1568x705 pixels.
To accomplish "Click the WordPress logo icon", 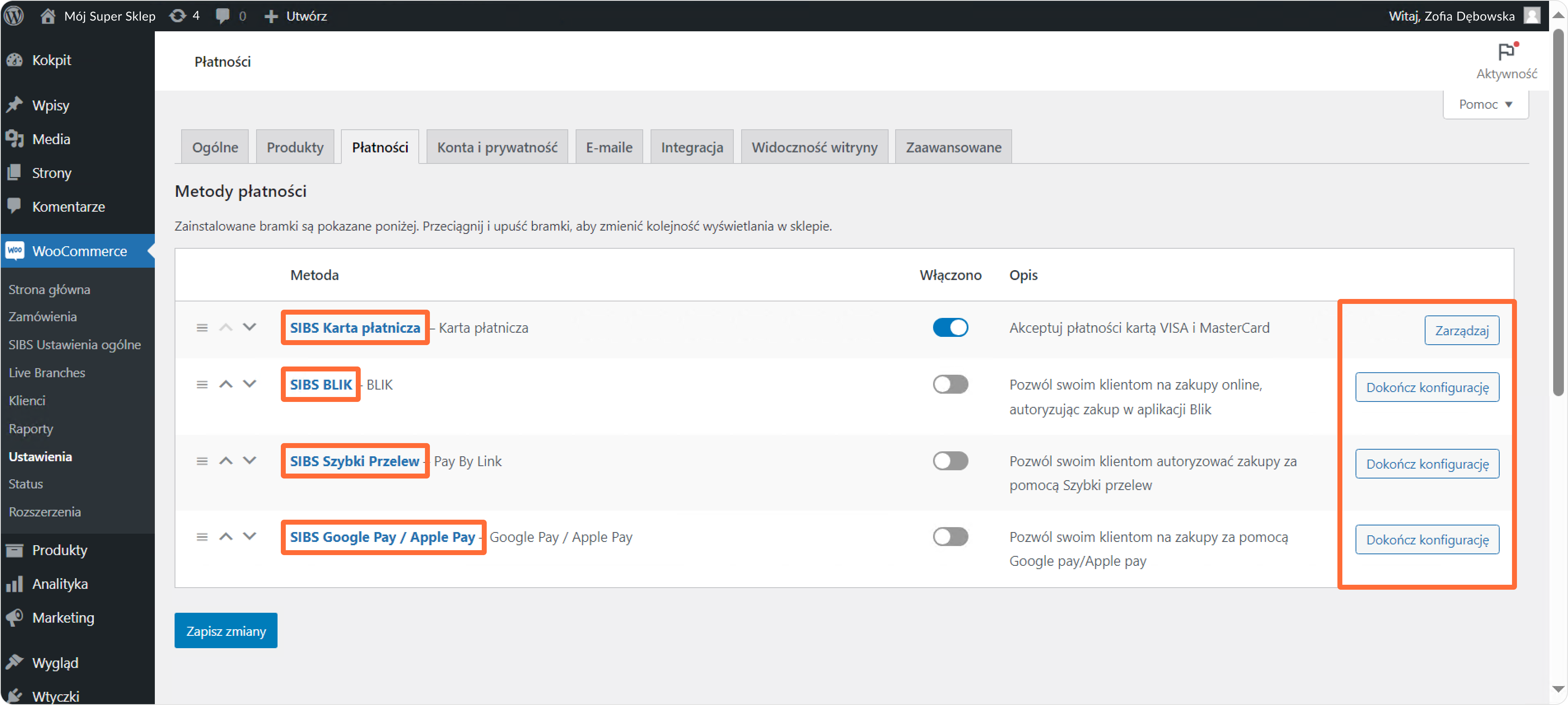I will click(x=14, y=15).
